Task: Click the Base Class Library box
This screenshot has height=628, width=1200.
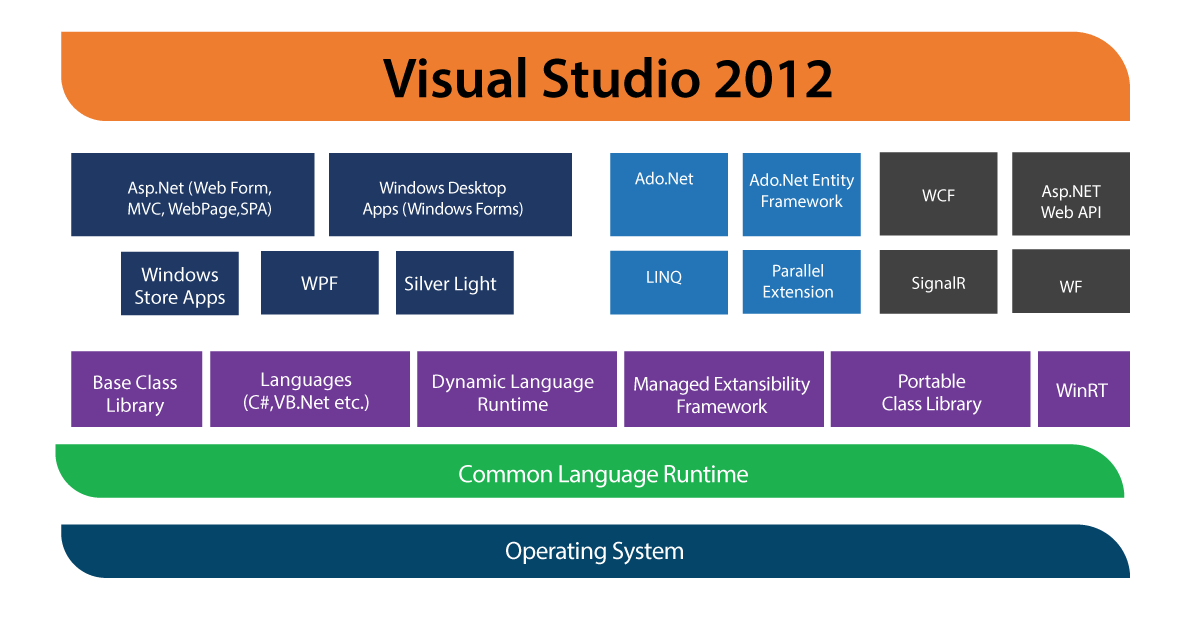Action: [137, 389]
